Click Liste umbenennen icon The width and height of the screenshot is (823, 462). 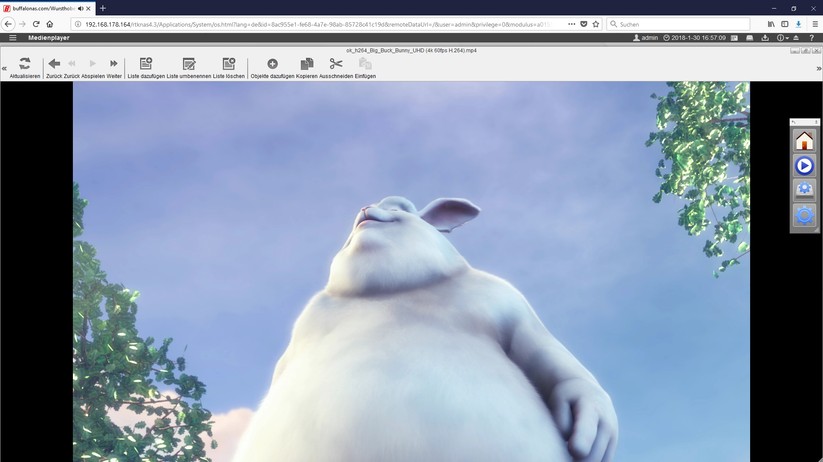tap(189, 64)
